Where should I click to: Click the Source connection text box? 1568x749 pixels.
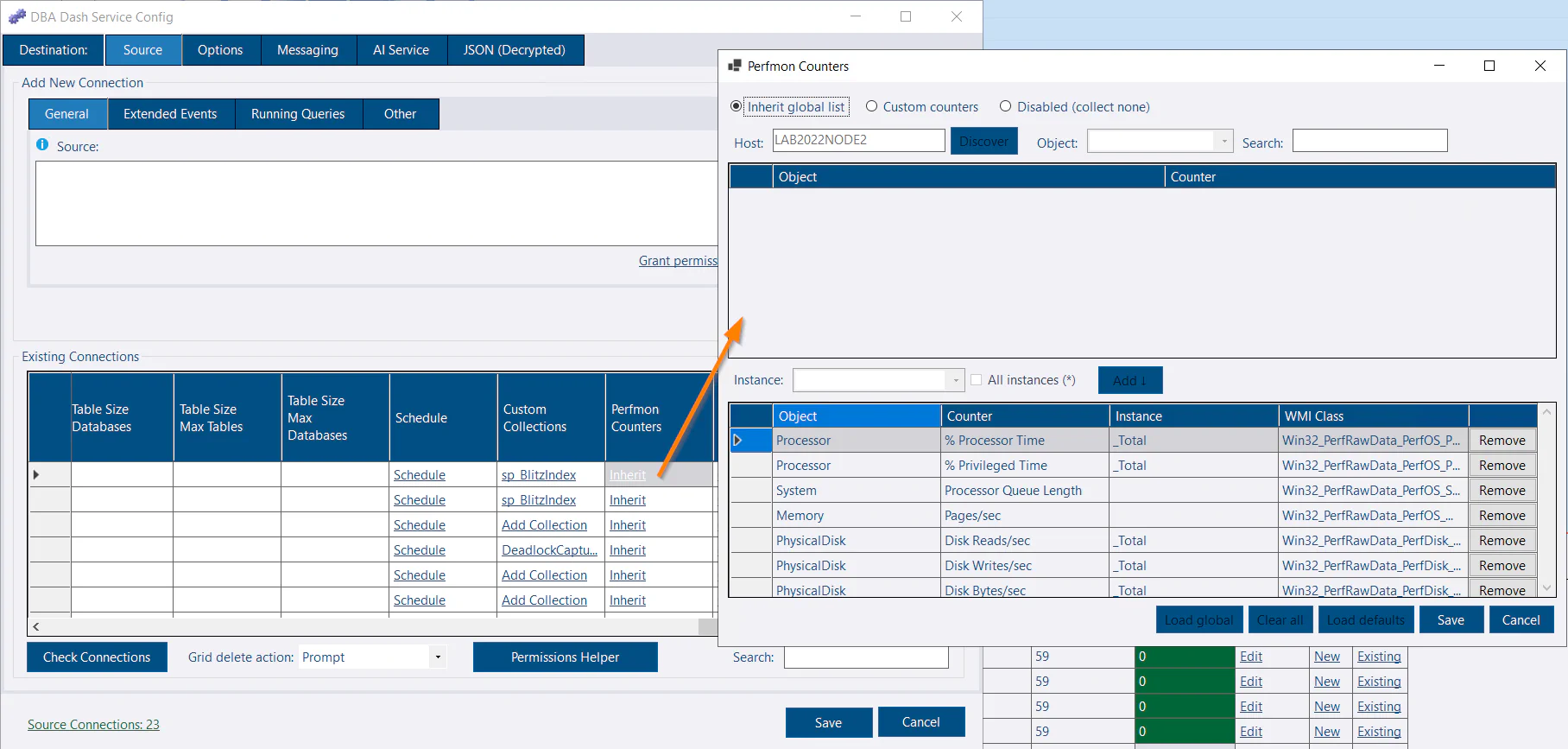tap(376, 204)
